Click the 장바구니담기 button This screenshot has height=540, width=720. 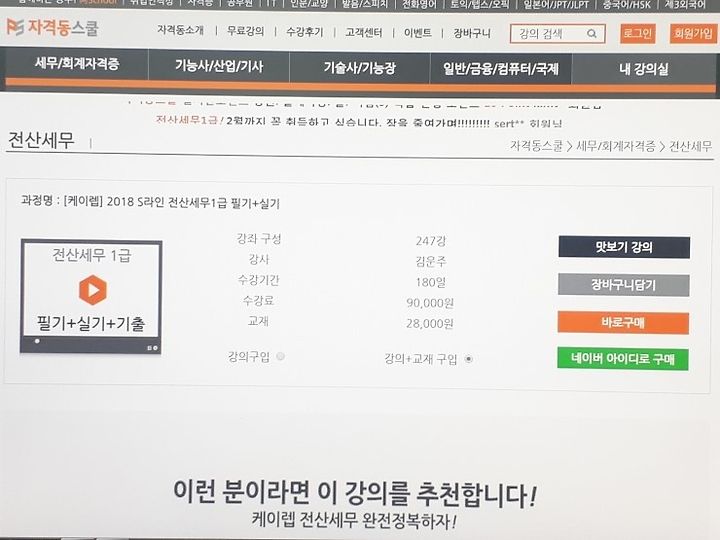coord(624,285)
